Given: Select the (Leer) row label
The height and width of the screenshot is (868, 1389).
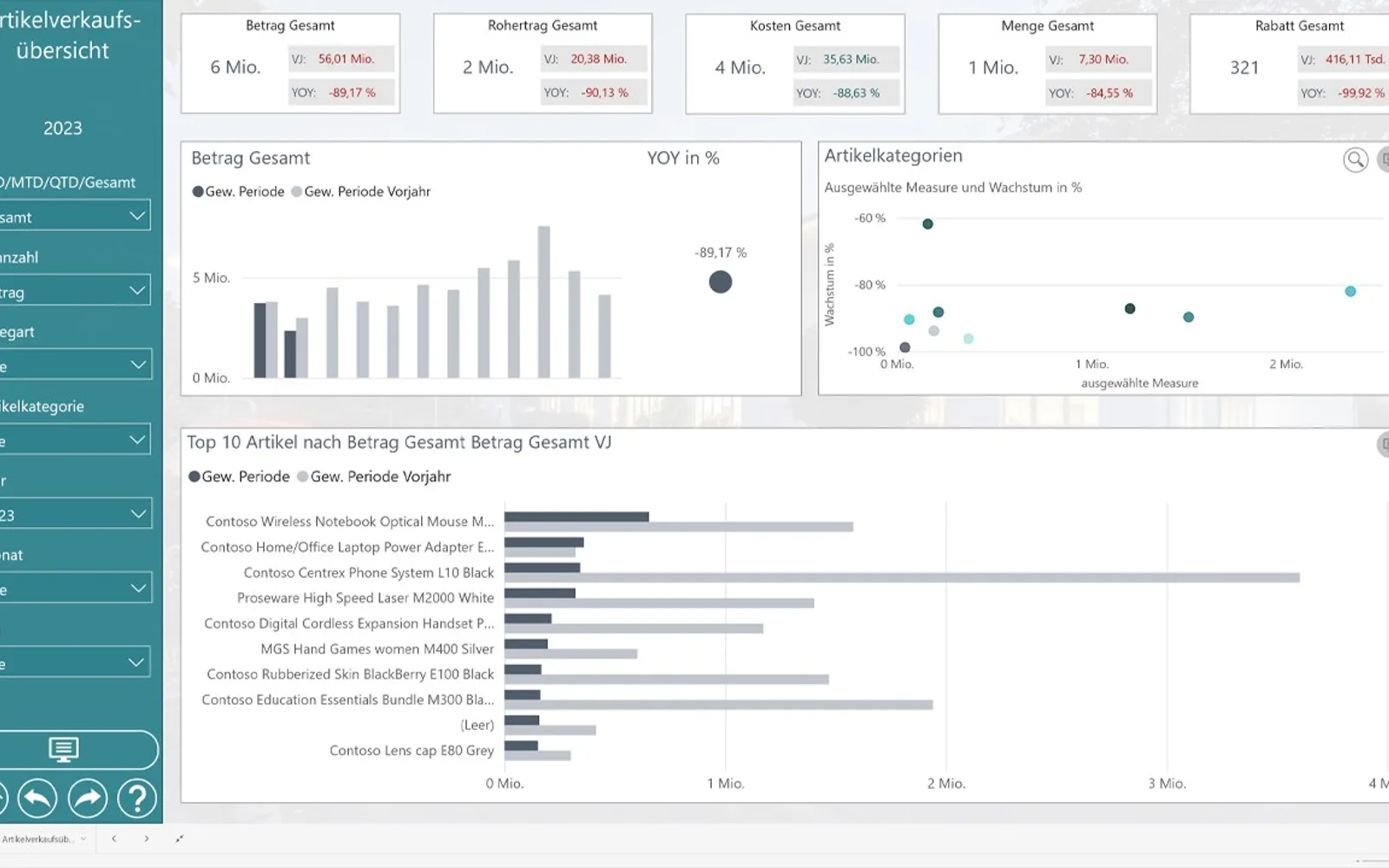Looking at the screenshot, I should pyautogui.click(x=477, y=725).
